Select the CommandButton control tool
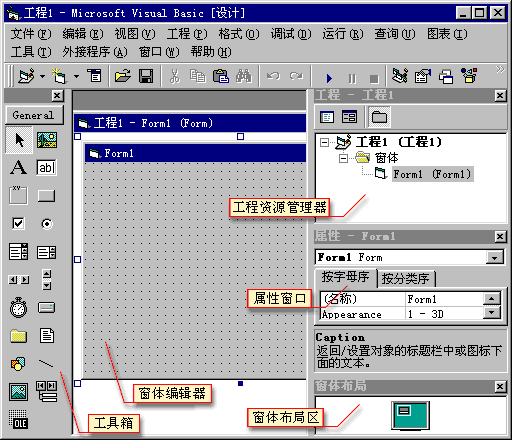This screenshot has width=512, height=440. tap(46, 196)
